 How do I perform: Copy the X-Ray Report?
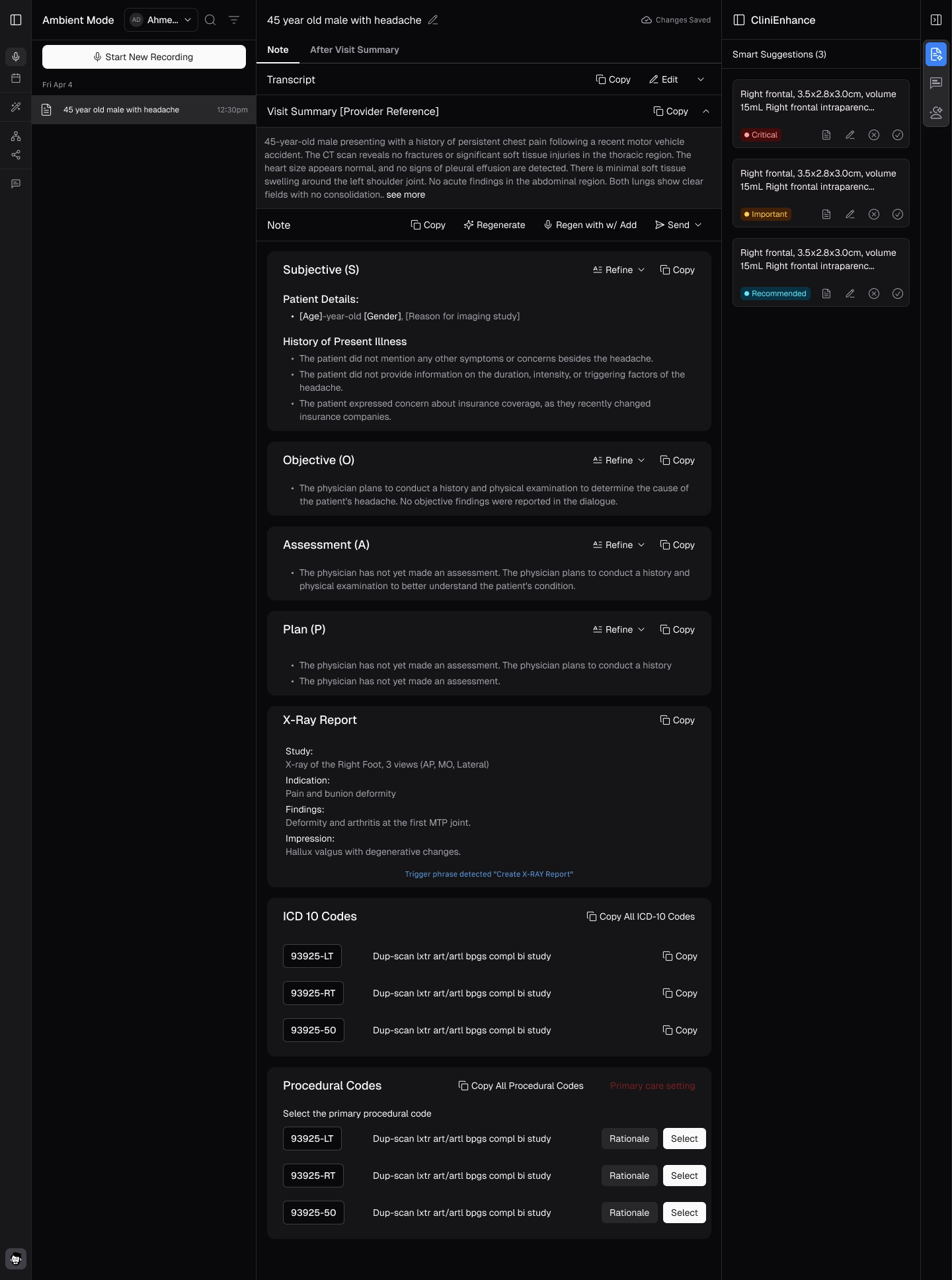click(x=678, y=720)
